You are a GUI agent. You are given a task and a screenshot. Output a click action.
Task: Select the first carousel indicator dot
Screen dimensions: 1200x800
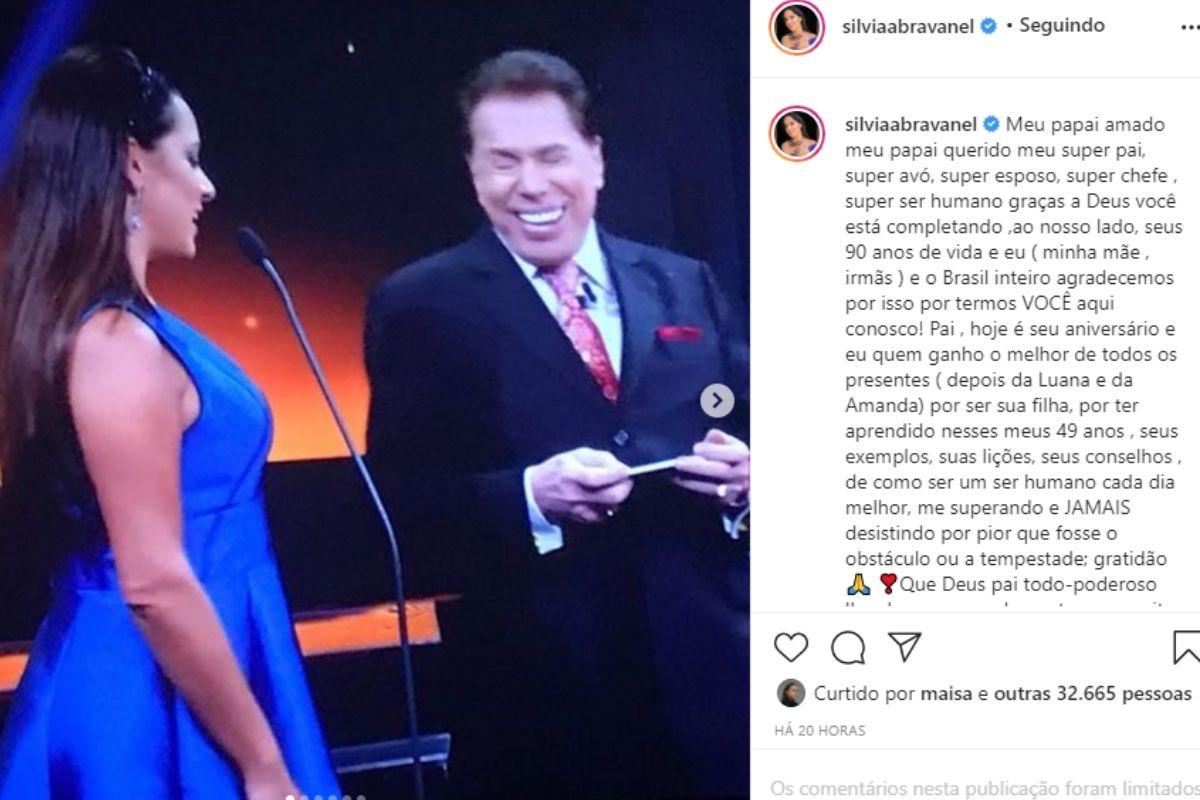point(289,797)
